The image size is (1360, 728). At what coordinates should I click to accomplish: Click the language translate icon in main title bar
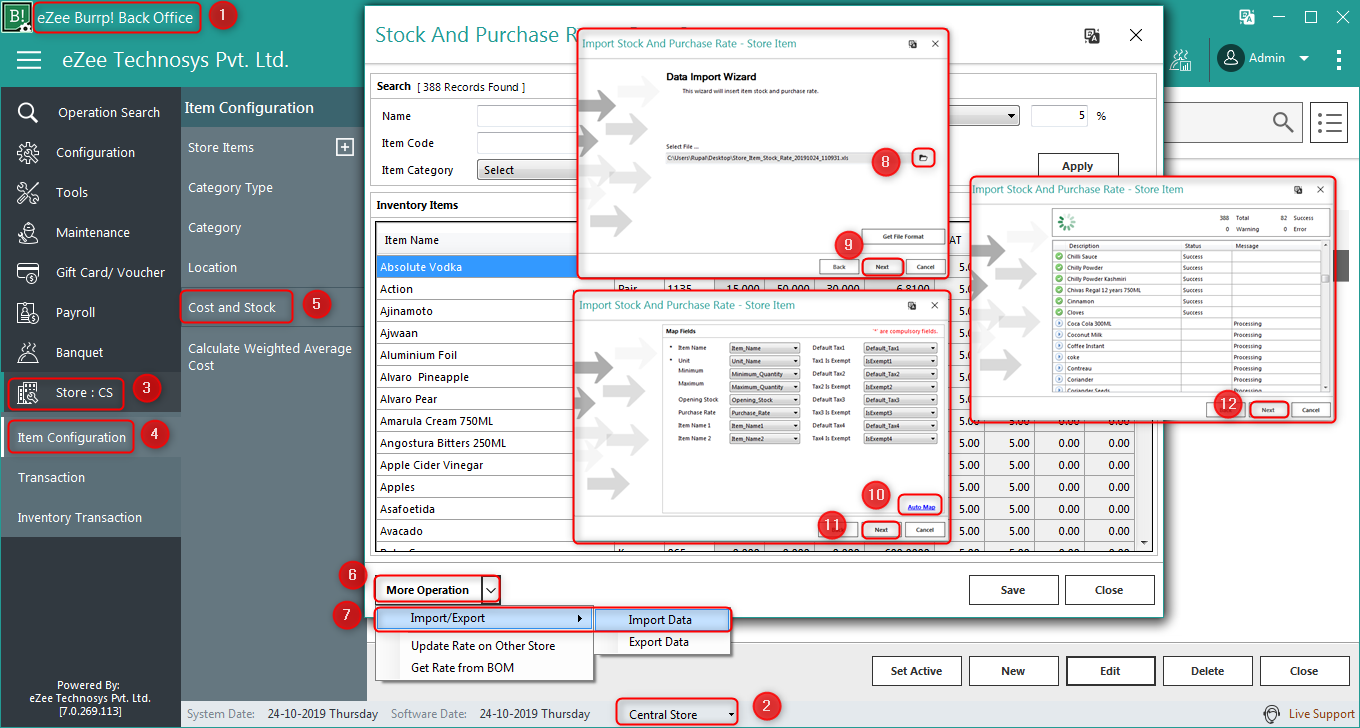pos(1247,17)
